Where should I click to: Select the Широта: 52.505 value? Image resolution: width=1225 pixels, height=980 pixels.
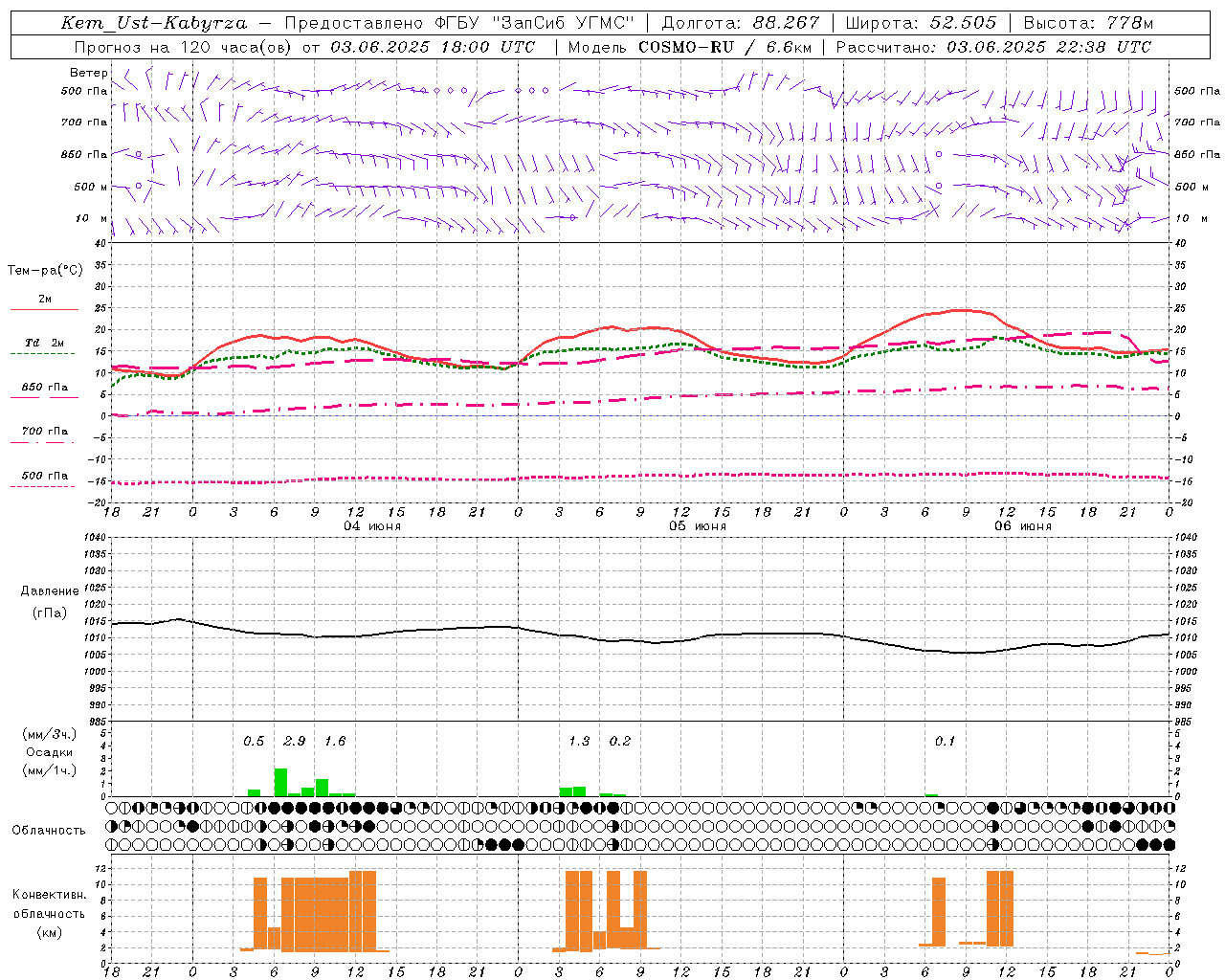pyautogui.click(x=922, y=23)
